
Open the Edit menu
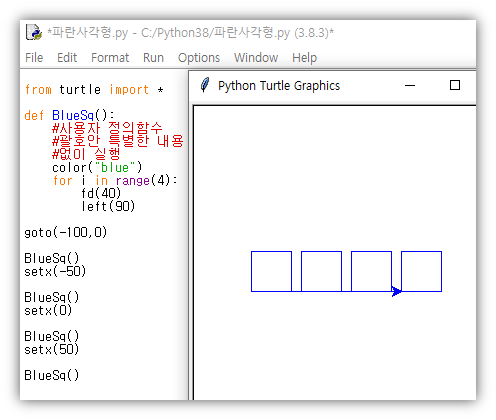coord(67,58)
